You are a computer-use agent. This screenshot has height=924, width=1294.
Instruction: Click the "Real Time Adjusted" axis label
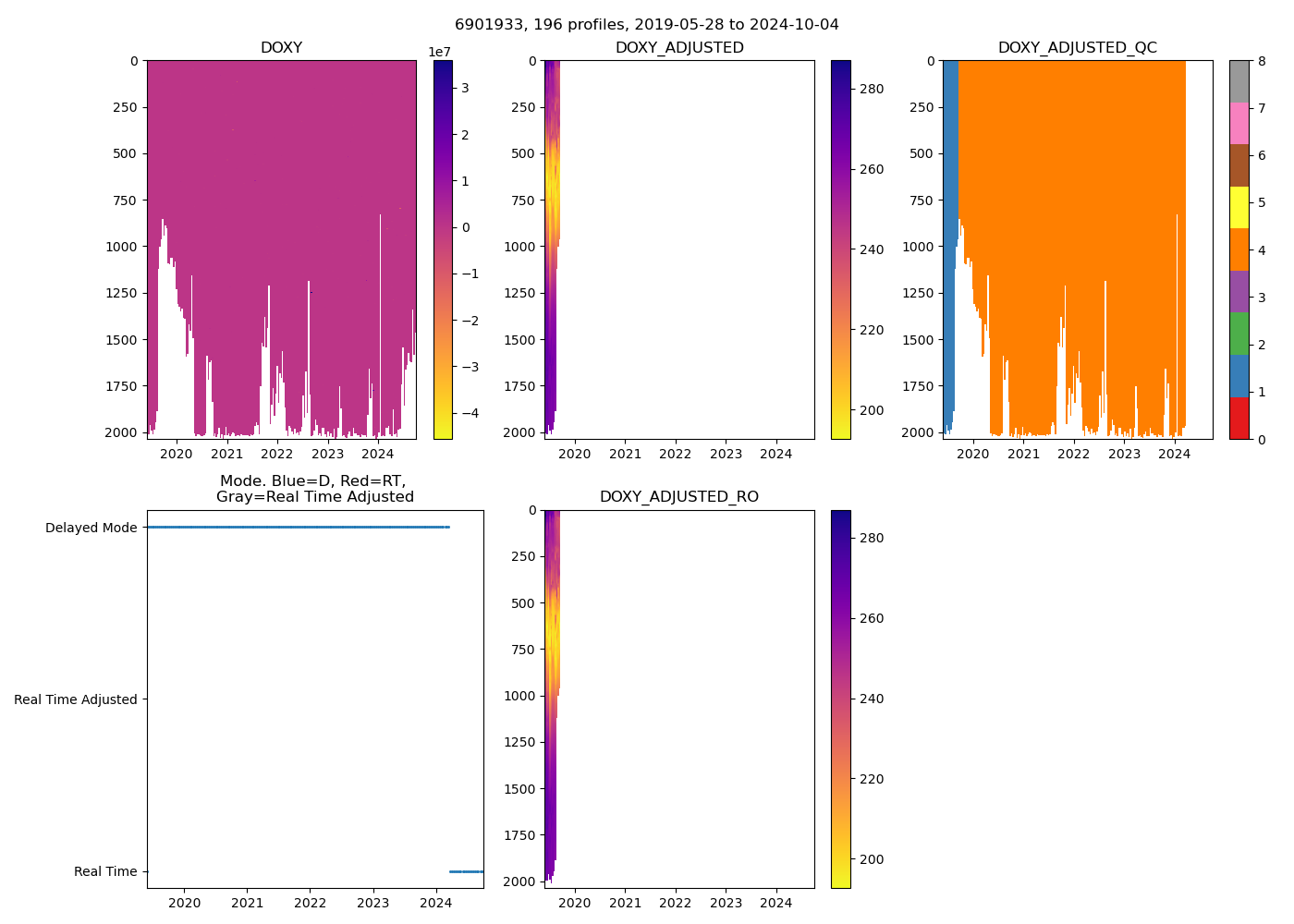[x=76, y=699]
